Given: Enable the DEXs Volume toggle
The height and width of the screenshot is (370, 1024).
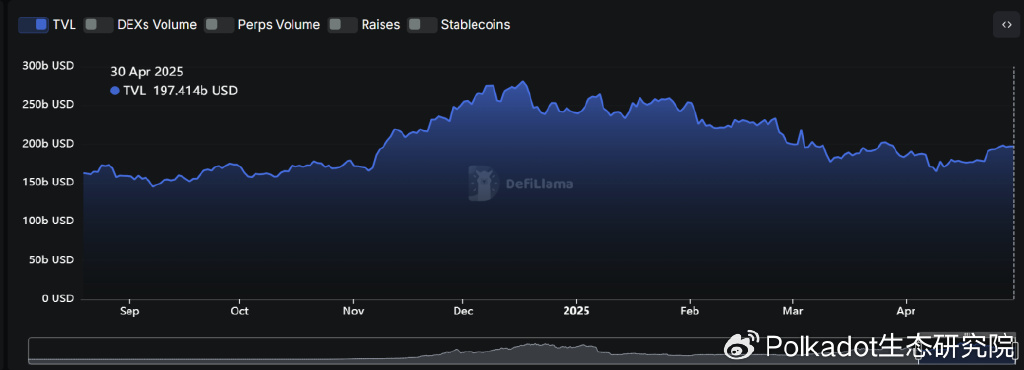Looking at the screenshot, I should tap(98, 25).
